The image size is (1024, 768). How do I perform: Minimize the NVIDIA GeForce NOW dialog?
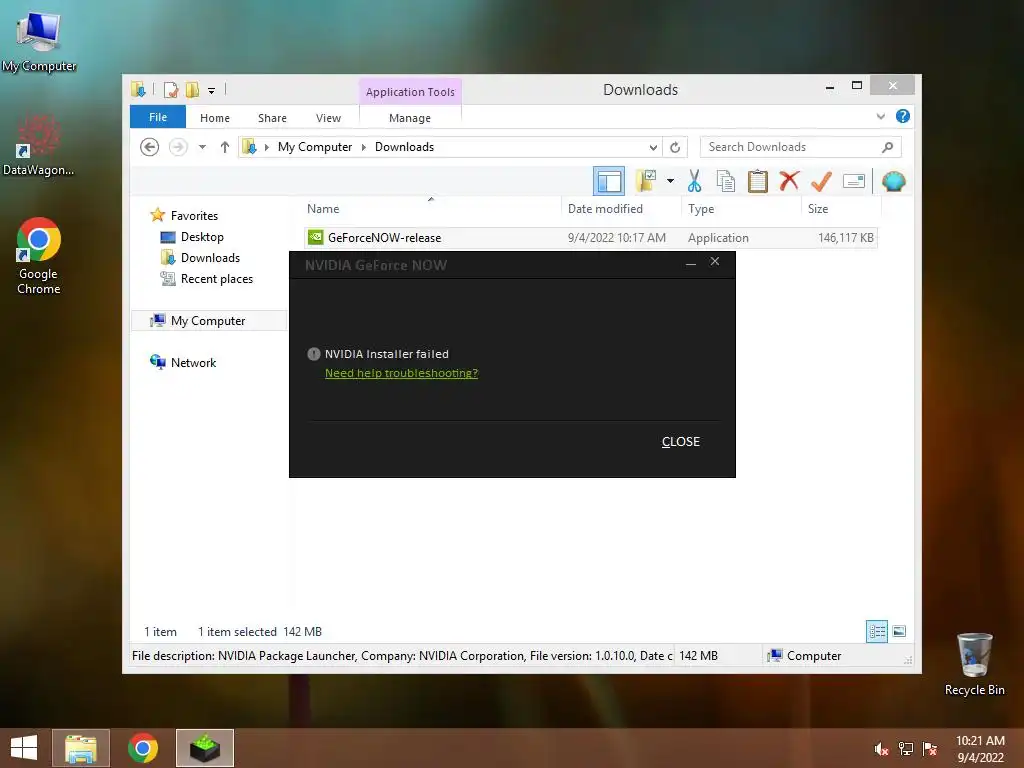(691, 263)
